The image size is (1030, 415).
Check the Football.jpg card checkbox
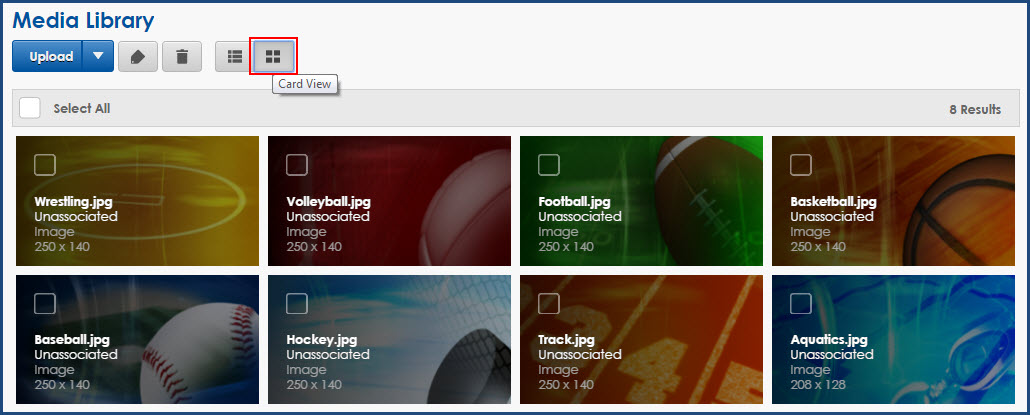pos(549,165)
